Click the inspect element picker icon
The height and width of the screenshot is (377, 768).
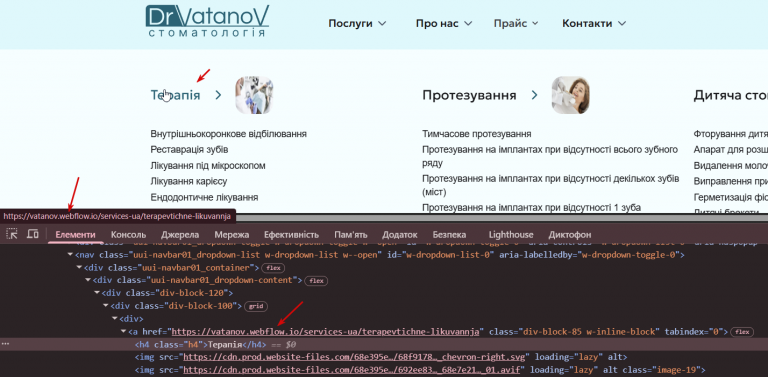tap(12, 234)
